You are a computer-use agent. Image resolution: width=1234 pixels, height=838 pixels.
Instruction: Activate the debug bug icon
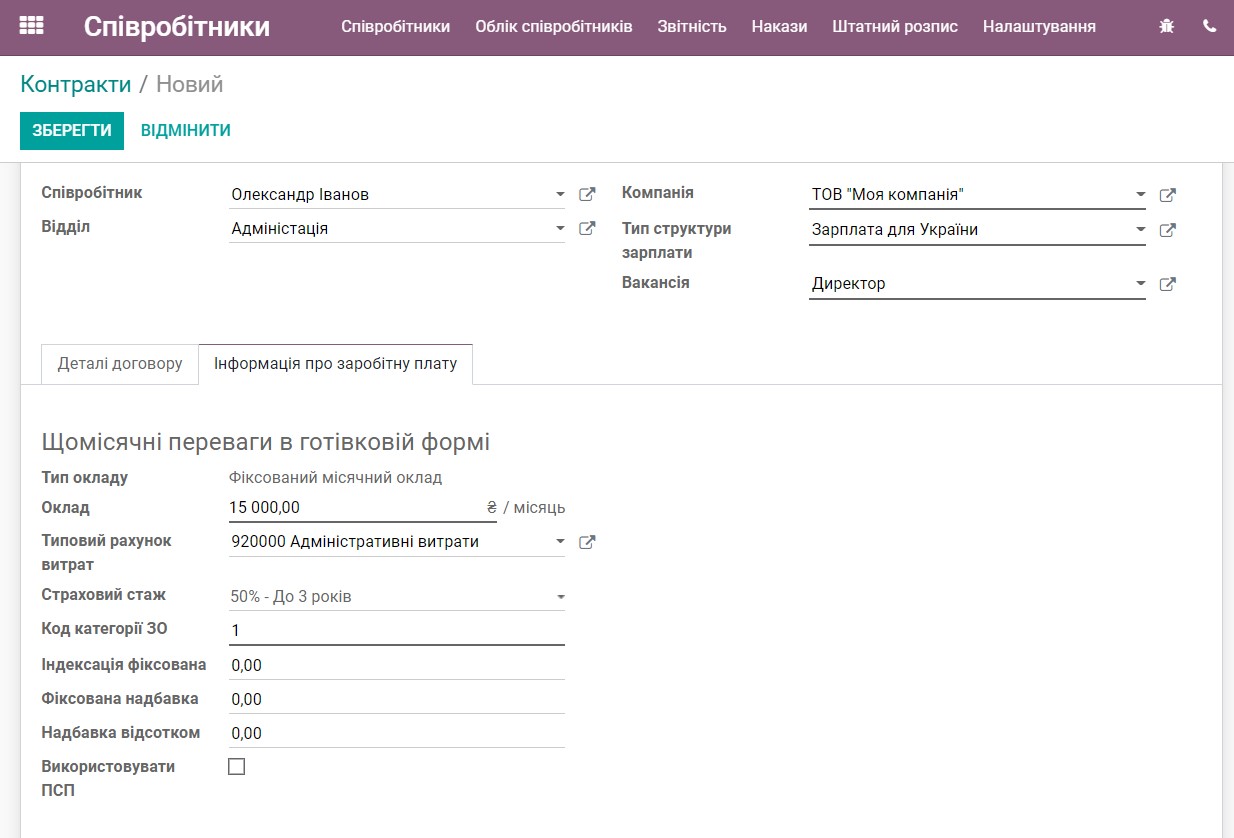1166,26
